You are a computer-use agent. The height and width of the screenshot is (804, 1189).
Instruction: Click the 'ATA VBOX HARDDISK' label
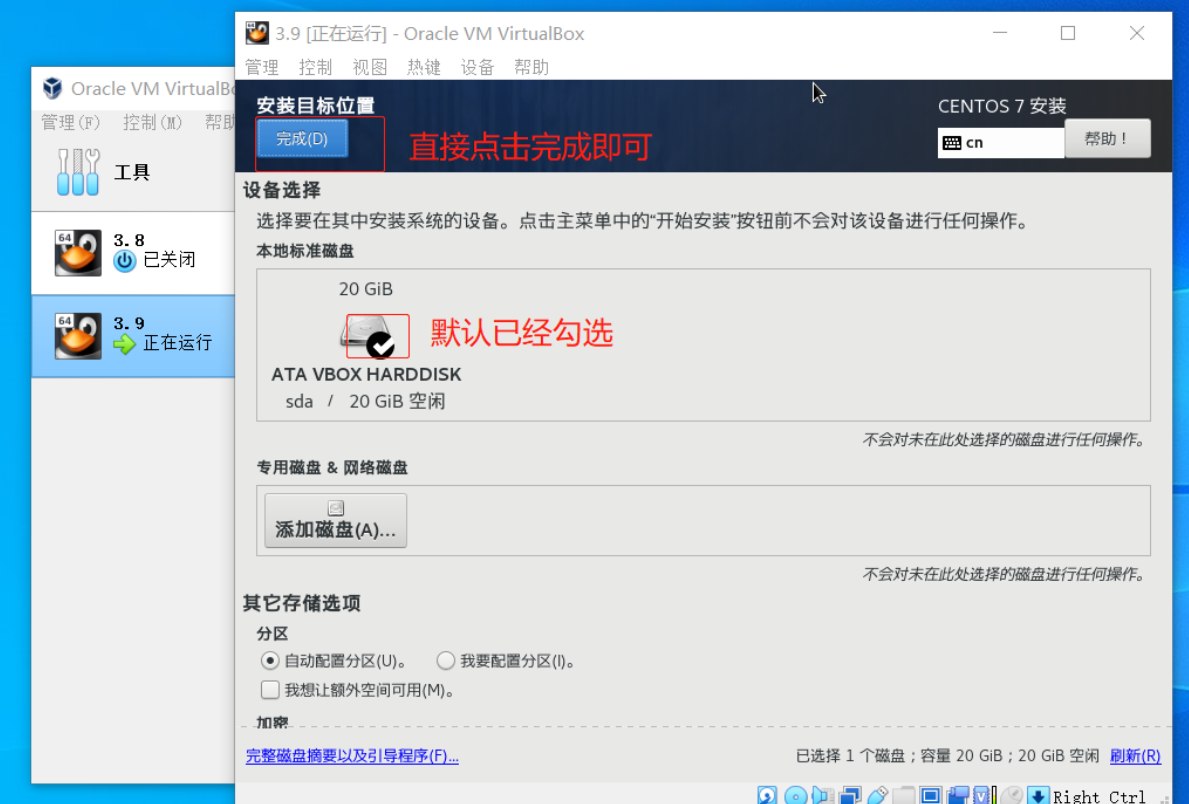(x=366, y=374)
